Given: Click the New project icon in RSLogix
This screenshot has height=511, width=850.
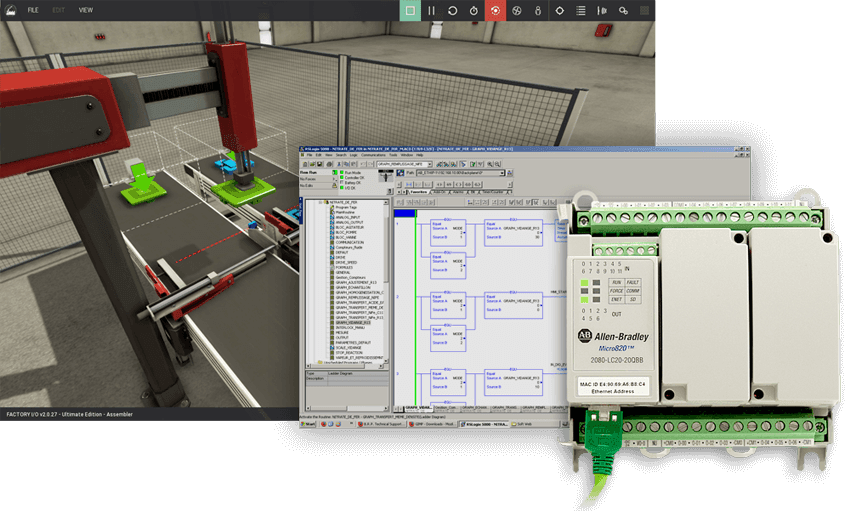Looking at the screenshot, I should point(305,164).
